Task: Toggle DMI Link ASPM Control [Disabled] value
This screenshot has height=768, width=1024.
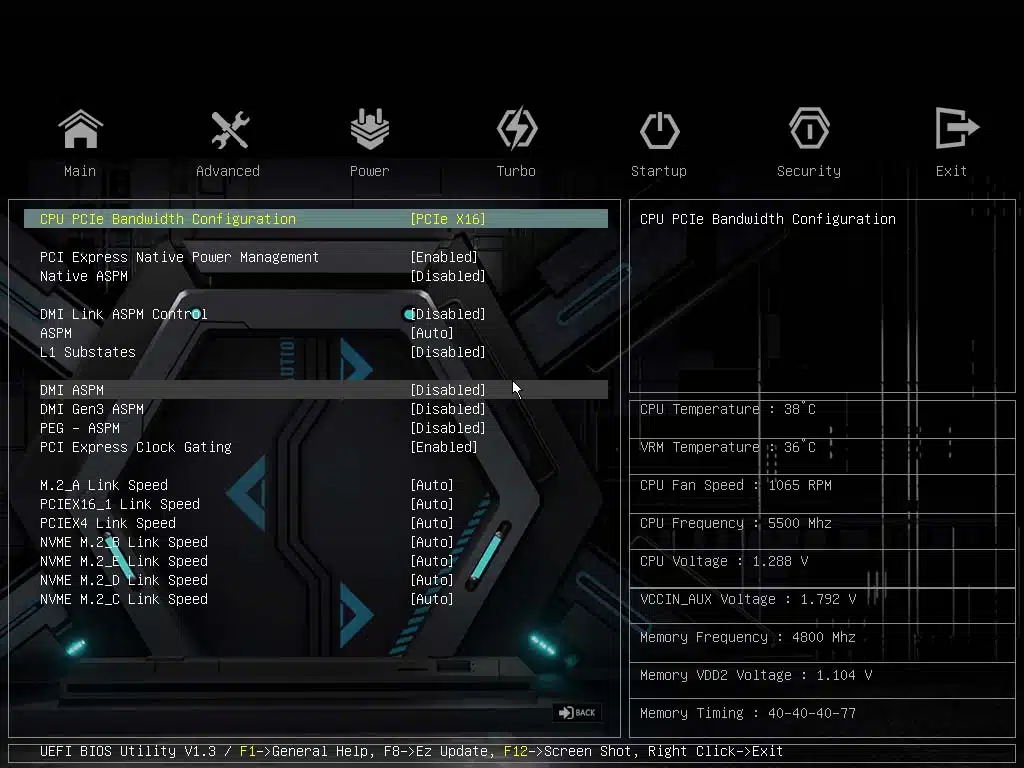Action: tap(448, 314)
